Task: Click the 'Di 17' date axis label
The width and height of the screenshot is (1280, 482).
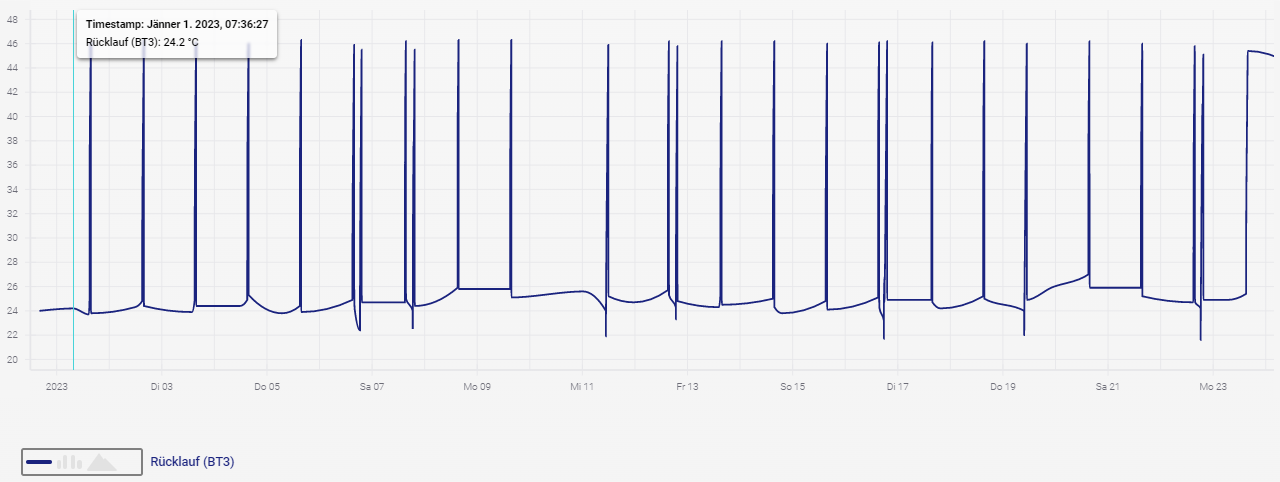Action: point(897,386)
